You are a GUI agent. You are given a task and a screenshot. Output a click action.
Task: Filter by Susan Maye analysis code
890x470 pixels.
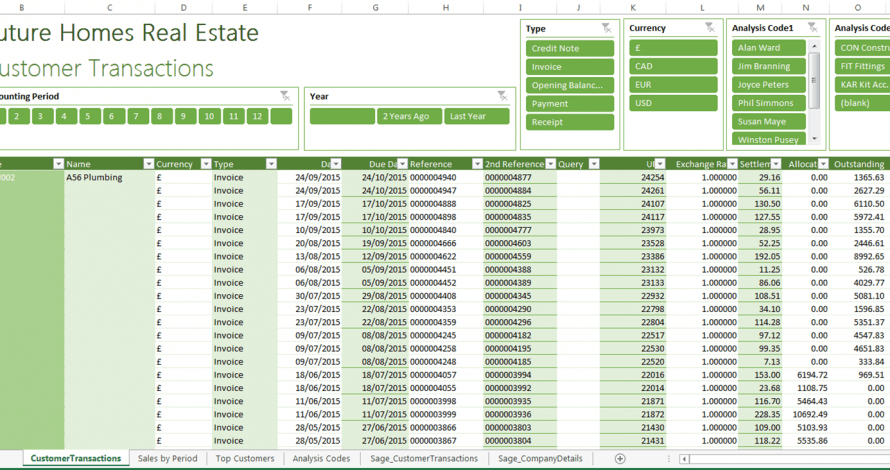pyautogui.click(x=769, y=121)
